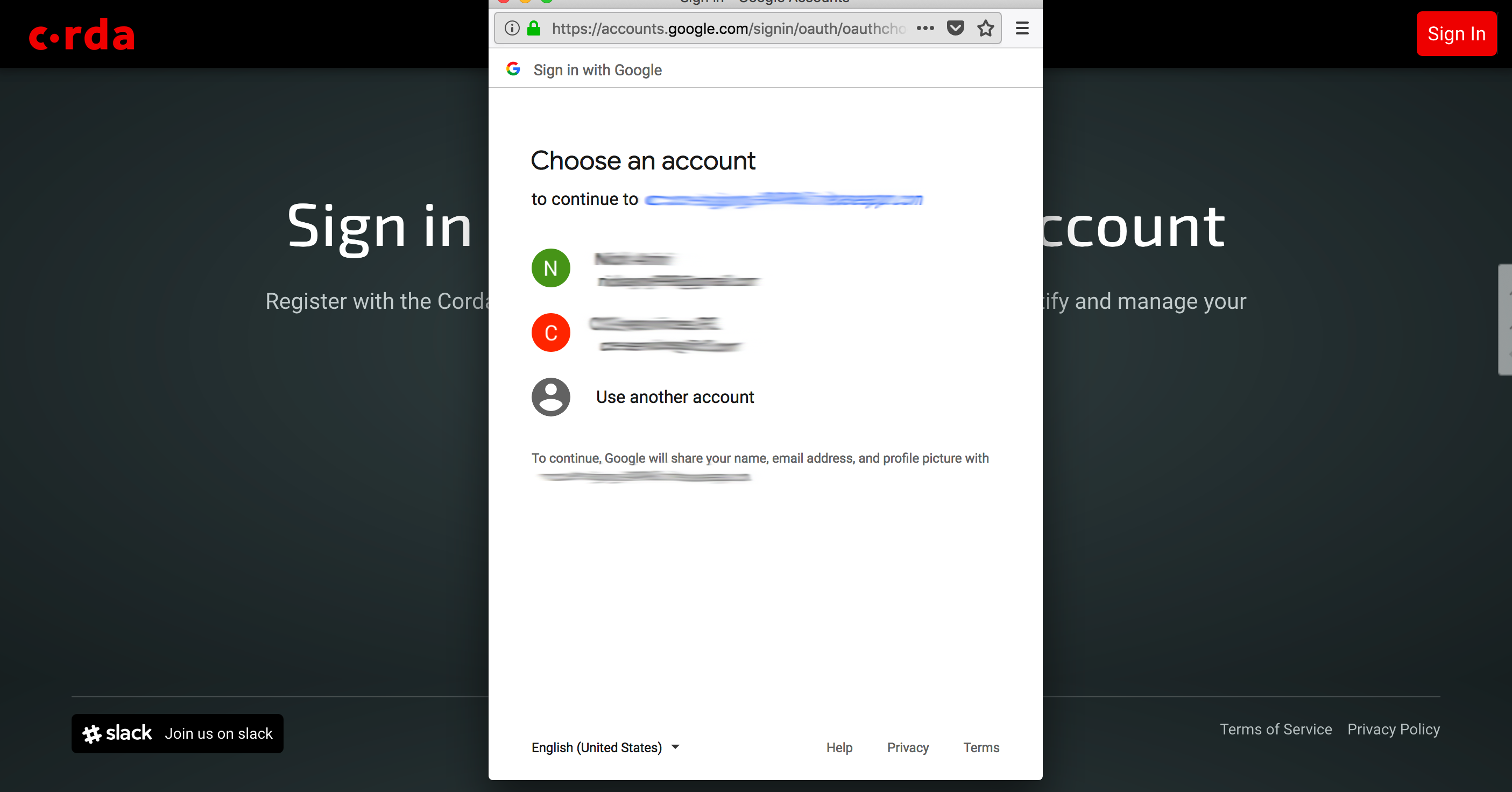Click the Google G logo
The height and width of the screenshot is (792, 1512).
pyautogui.click(x=513, y=69)
